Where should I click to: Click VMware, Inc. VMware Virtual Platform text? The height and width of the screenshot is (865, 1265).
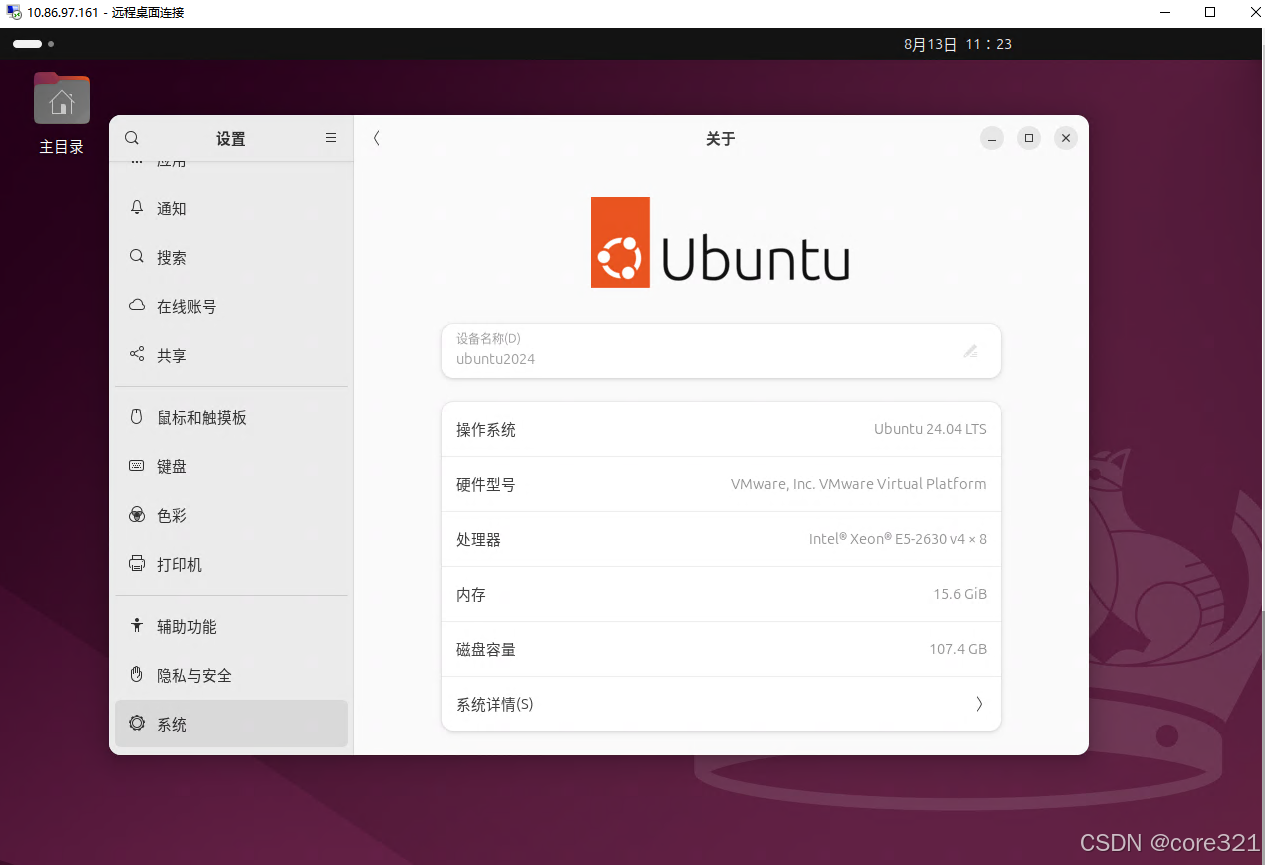(x=858, y=484)
